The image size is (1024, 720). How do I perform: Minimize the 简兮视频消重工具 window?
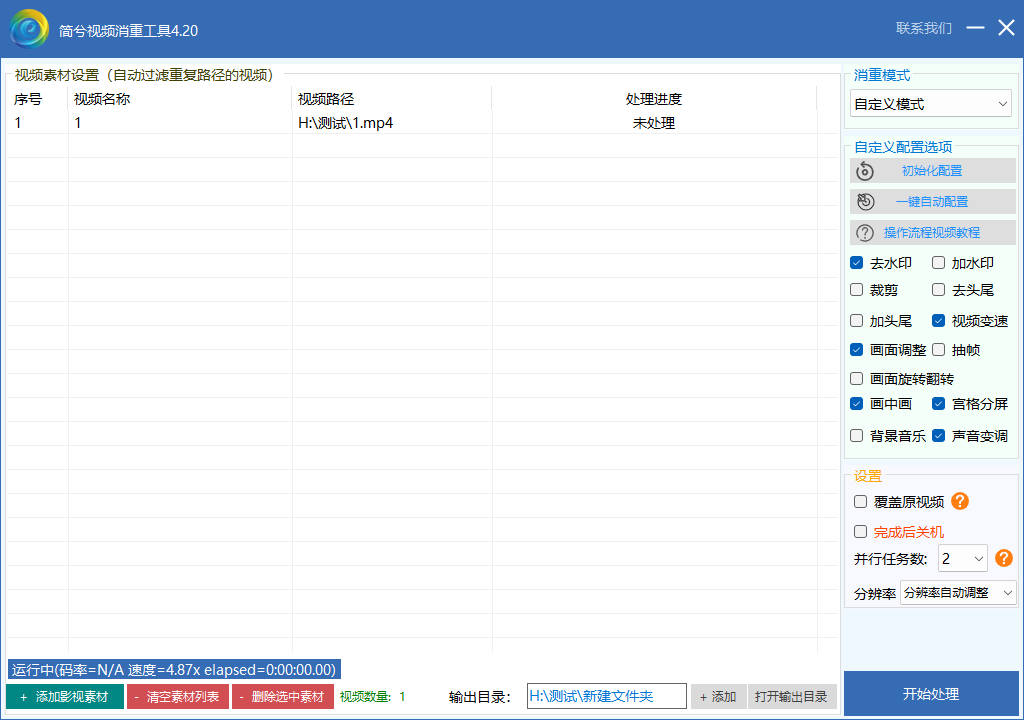pos(976,27)
